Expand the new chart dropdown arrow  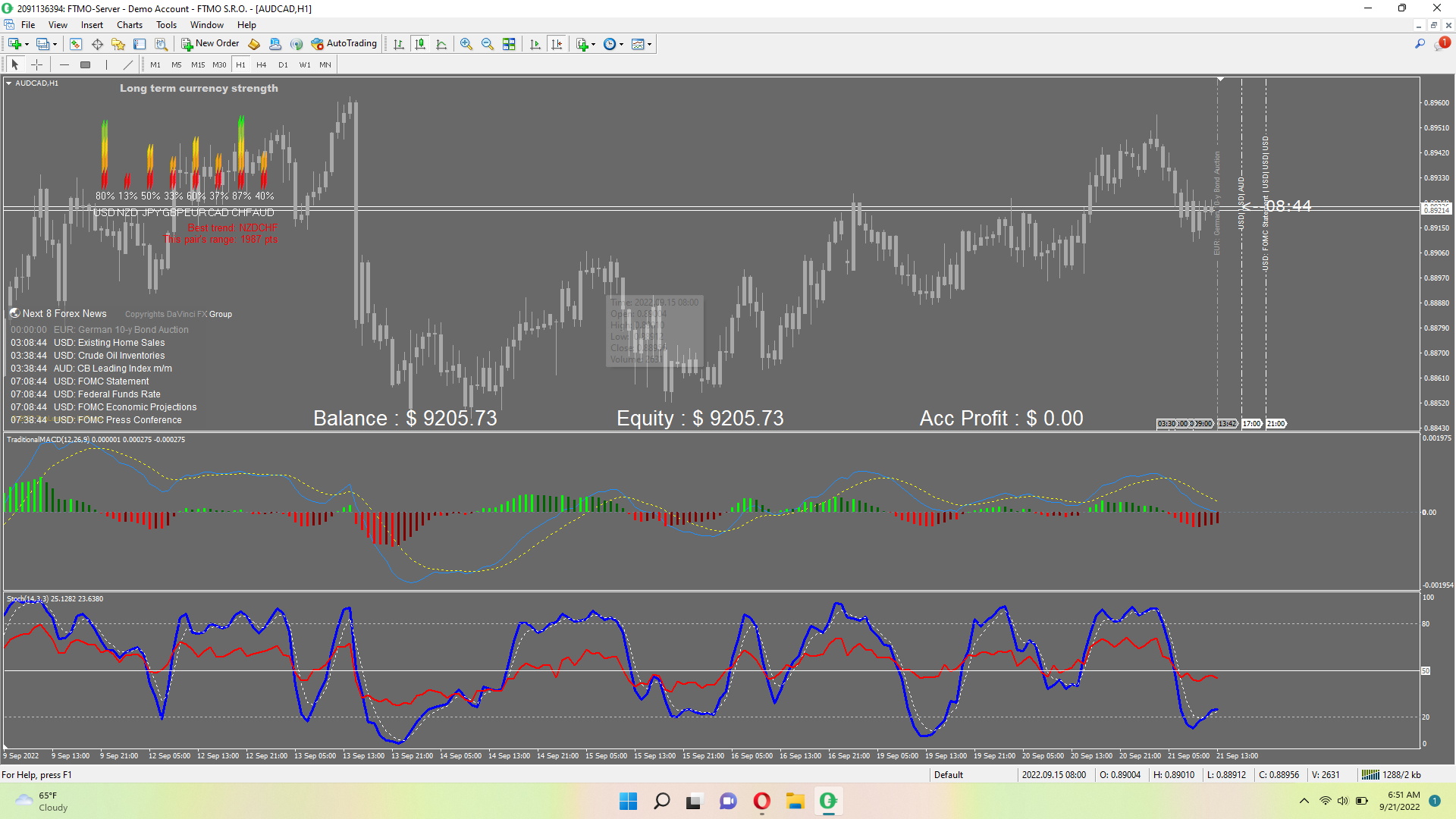tap(27, 44)
